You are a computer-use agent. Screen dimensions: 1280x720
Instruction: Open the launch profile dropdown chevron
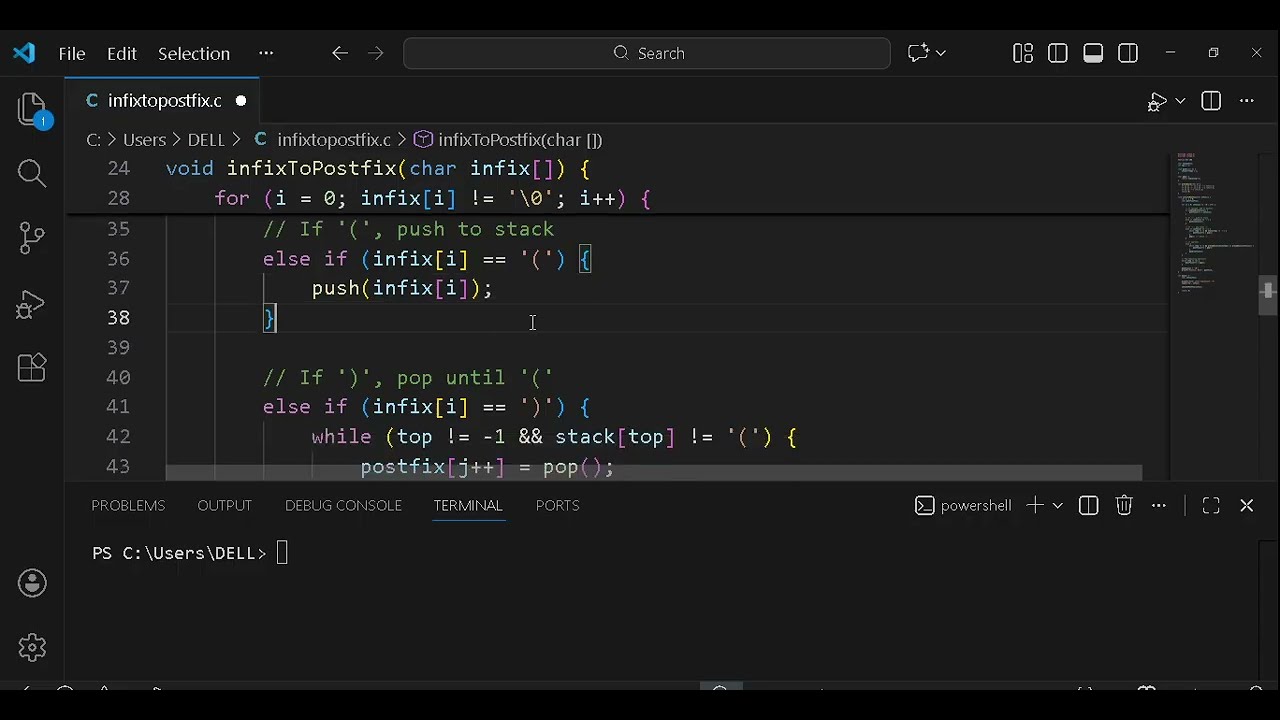pyautogui.click(x=1057, y=506)
